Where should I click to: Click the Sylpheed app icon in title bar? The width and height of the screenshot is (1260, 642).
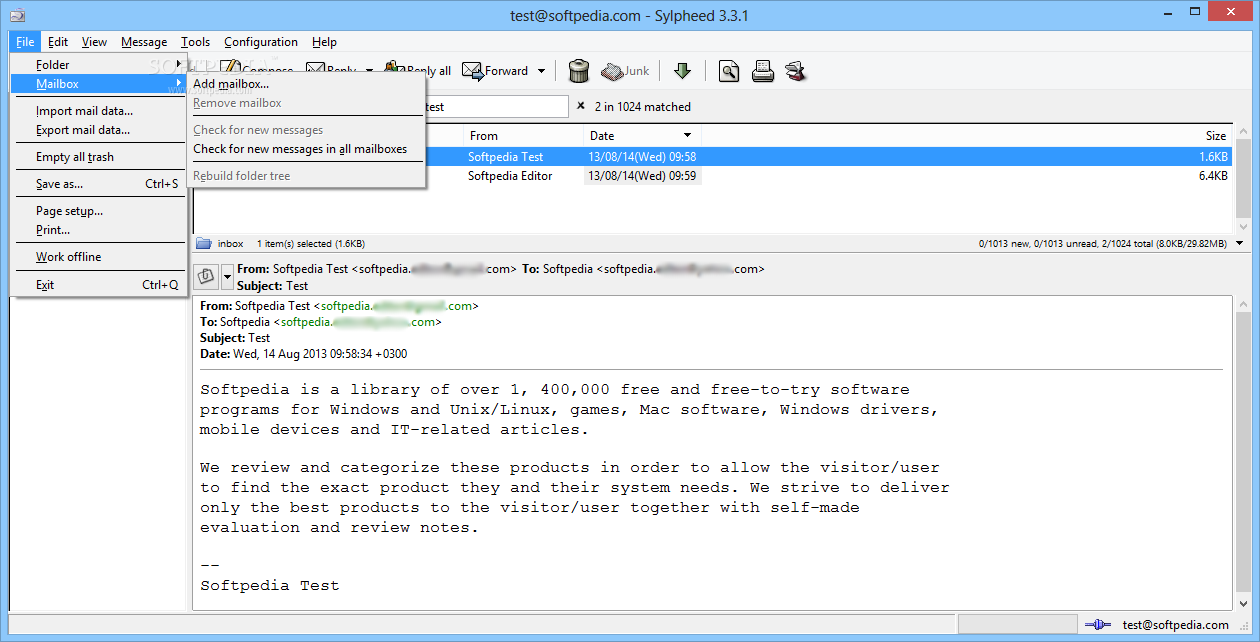pyautogui.click(x=17, y=14)
